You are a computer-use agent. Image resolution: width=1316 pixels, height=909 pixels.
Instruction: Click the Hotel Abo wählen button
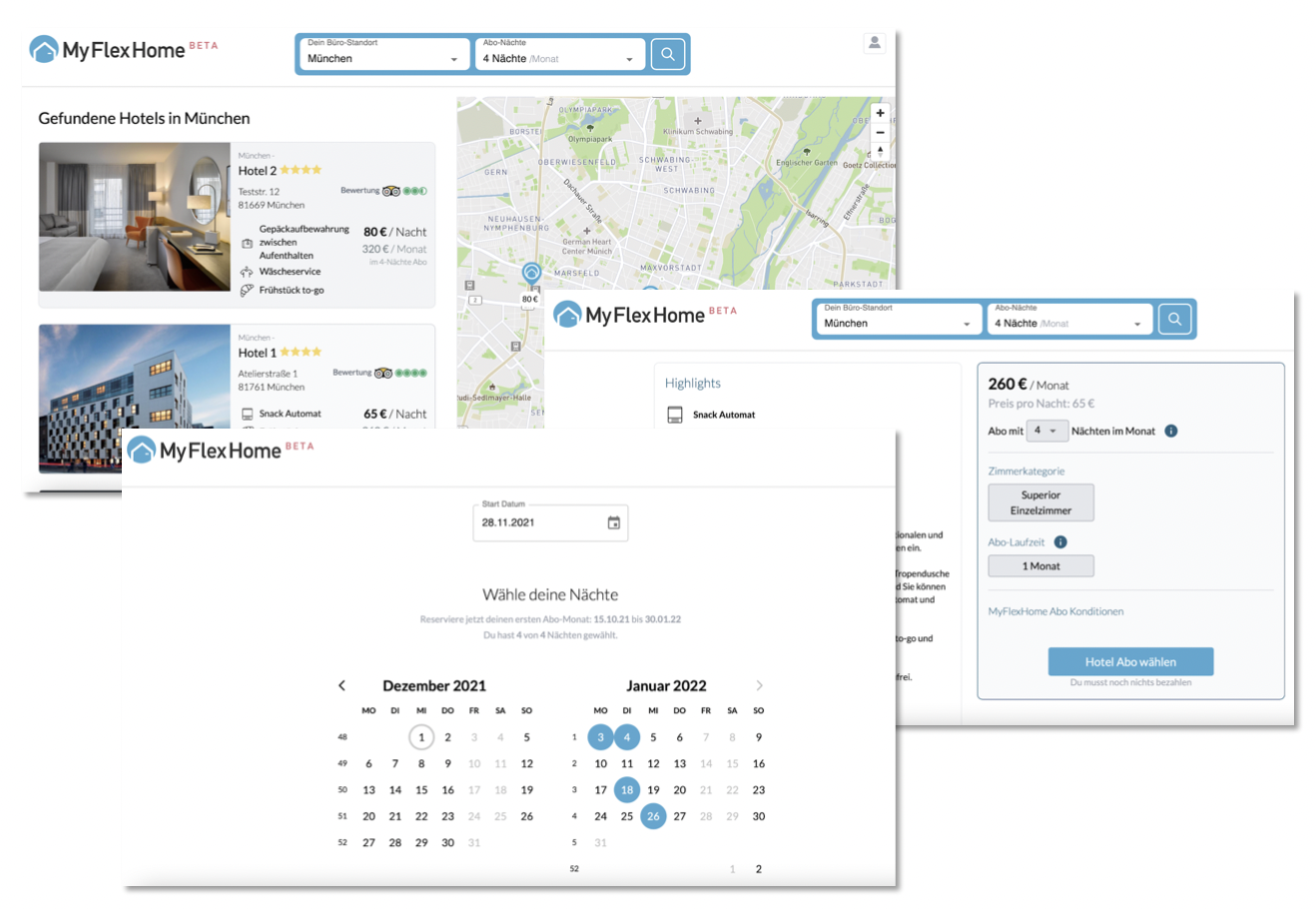click(x=1130, y=661)
